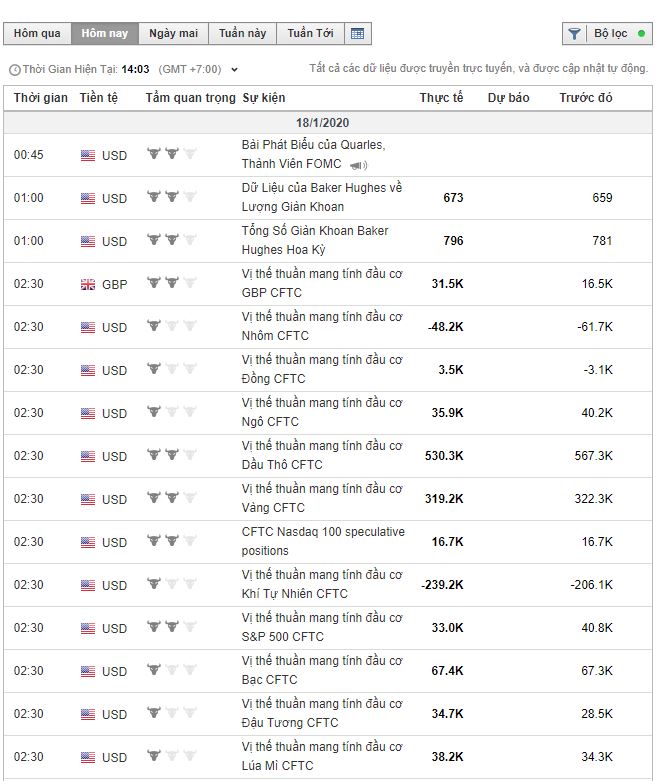The height and width of the screenshot is (781, 658).
Task: Click the clock icon beside current time
Action: [x=13, y=70]
